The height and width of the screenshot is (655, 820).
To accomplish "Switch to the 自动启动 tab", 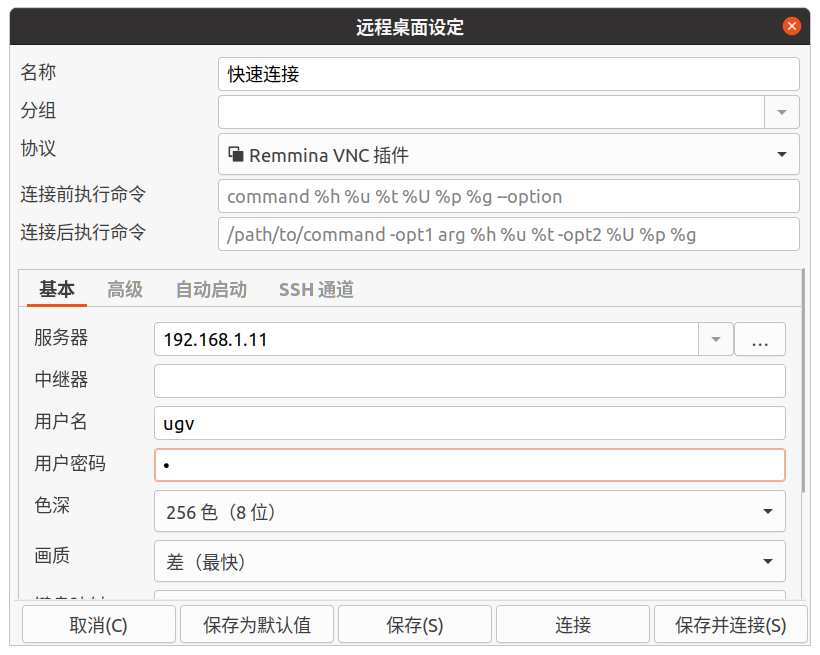I will [210, 289].
